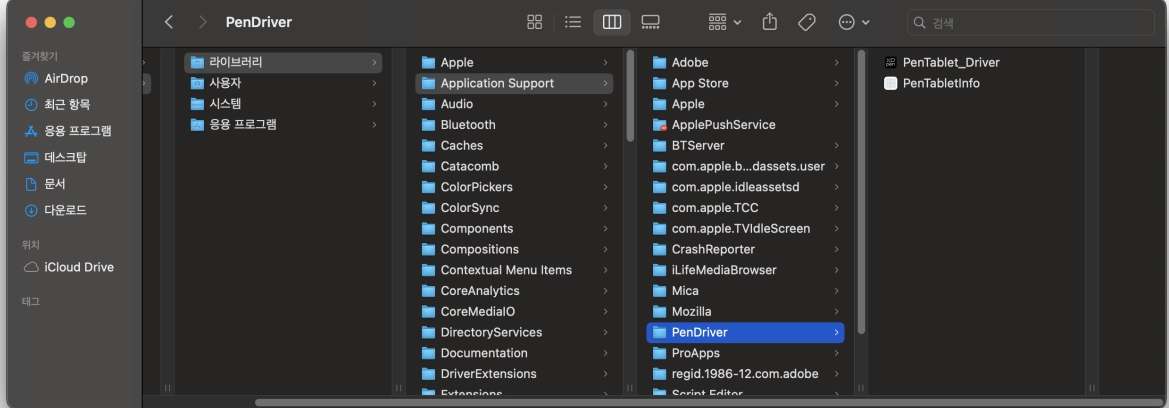
Task: Select the column view button
Action: pyautogui.click(x=611, y=22)
